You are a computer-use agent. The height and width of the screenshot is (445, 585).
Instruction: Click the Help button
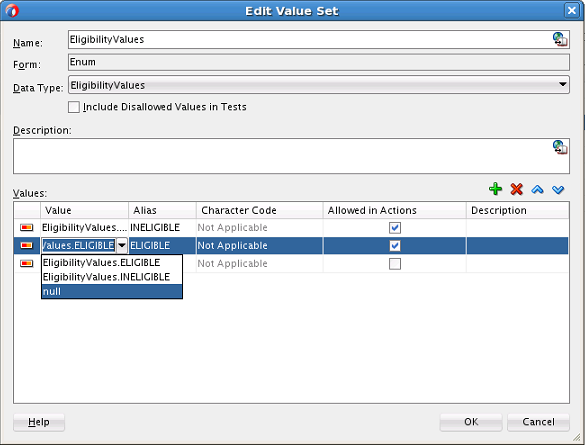coord(39,422)
